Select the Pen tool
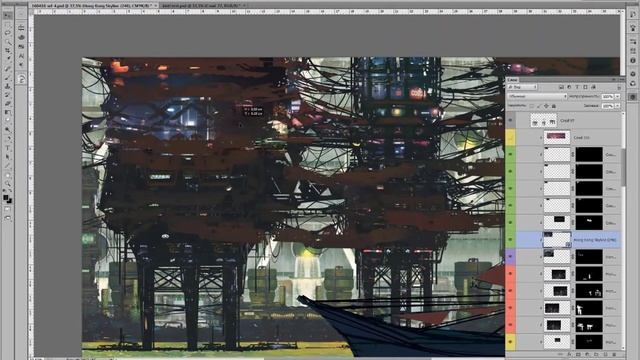 [x=8, y=139]
